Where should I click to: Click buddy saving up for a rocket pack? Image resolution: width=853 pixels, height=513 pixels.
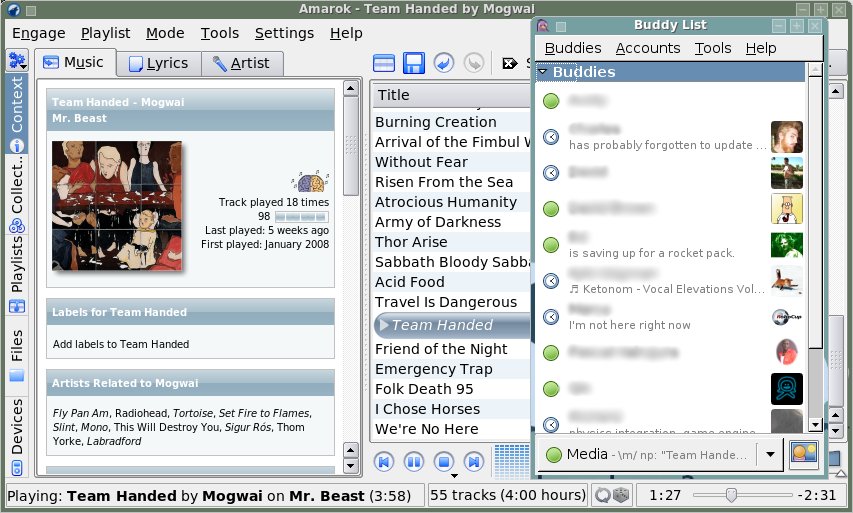tap(671, 245)
